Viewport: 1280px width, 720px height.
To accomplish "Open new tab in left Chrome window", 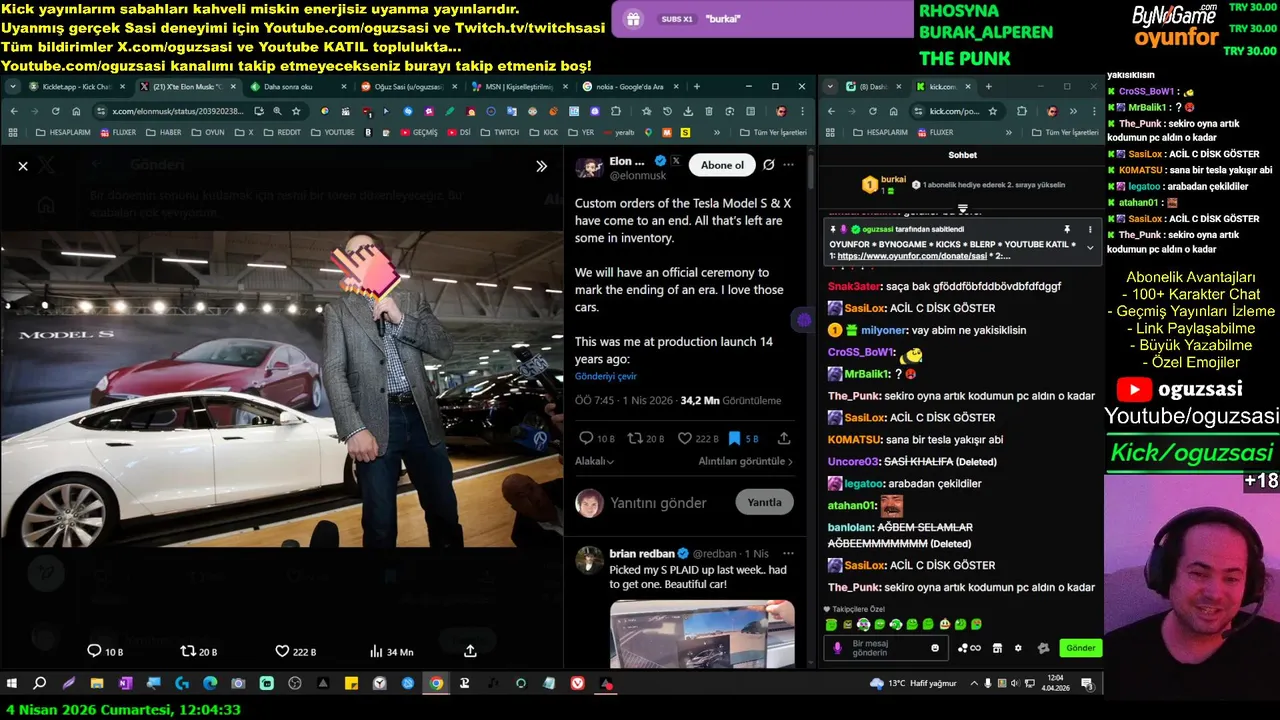I will (697, 87).
